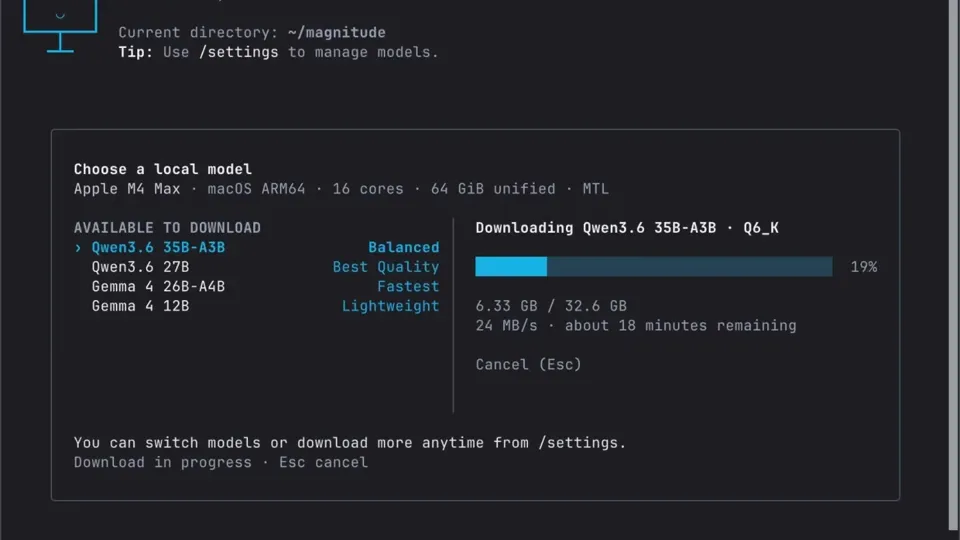This screenshot has width=960, height=540.
Task: Click the Fastest tag
Action: 408,287
